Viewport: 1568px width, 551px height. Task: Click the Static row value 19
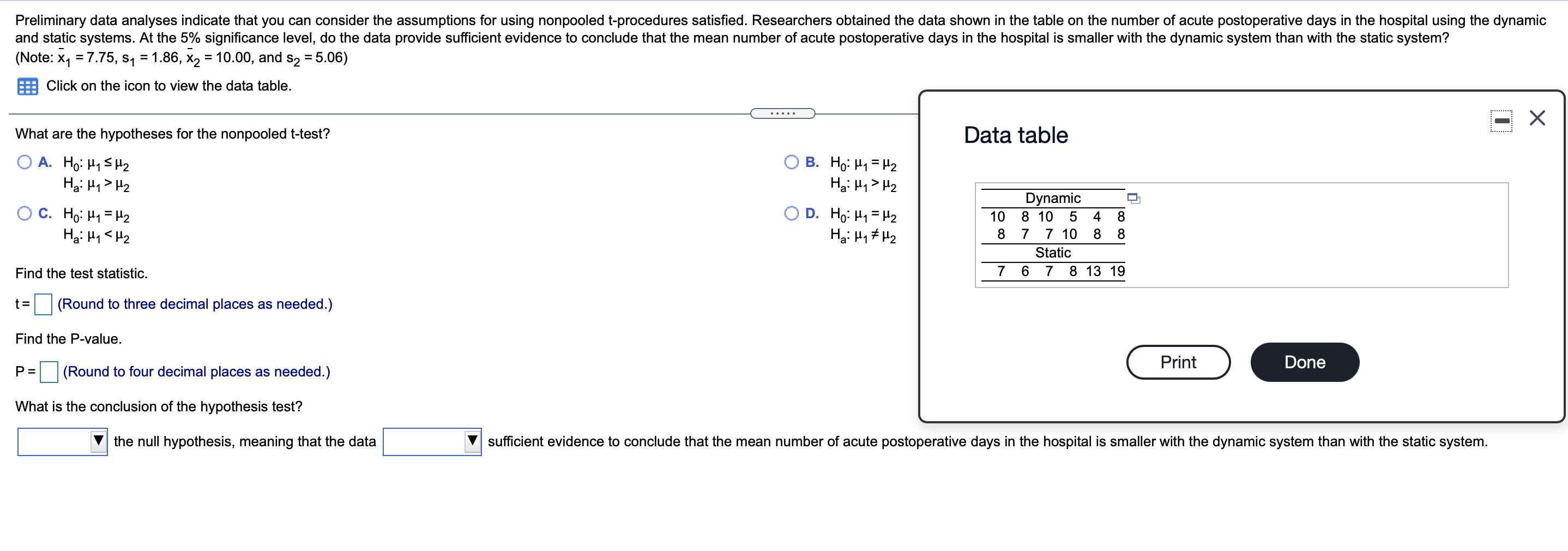[x=1117, y=272]
